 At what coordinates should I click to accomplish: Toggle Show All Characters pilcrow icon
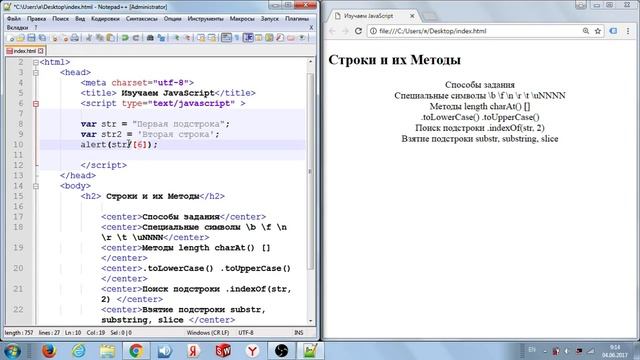pos(237,38)
